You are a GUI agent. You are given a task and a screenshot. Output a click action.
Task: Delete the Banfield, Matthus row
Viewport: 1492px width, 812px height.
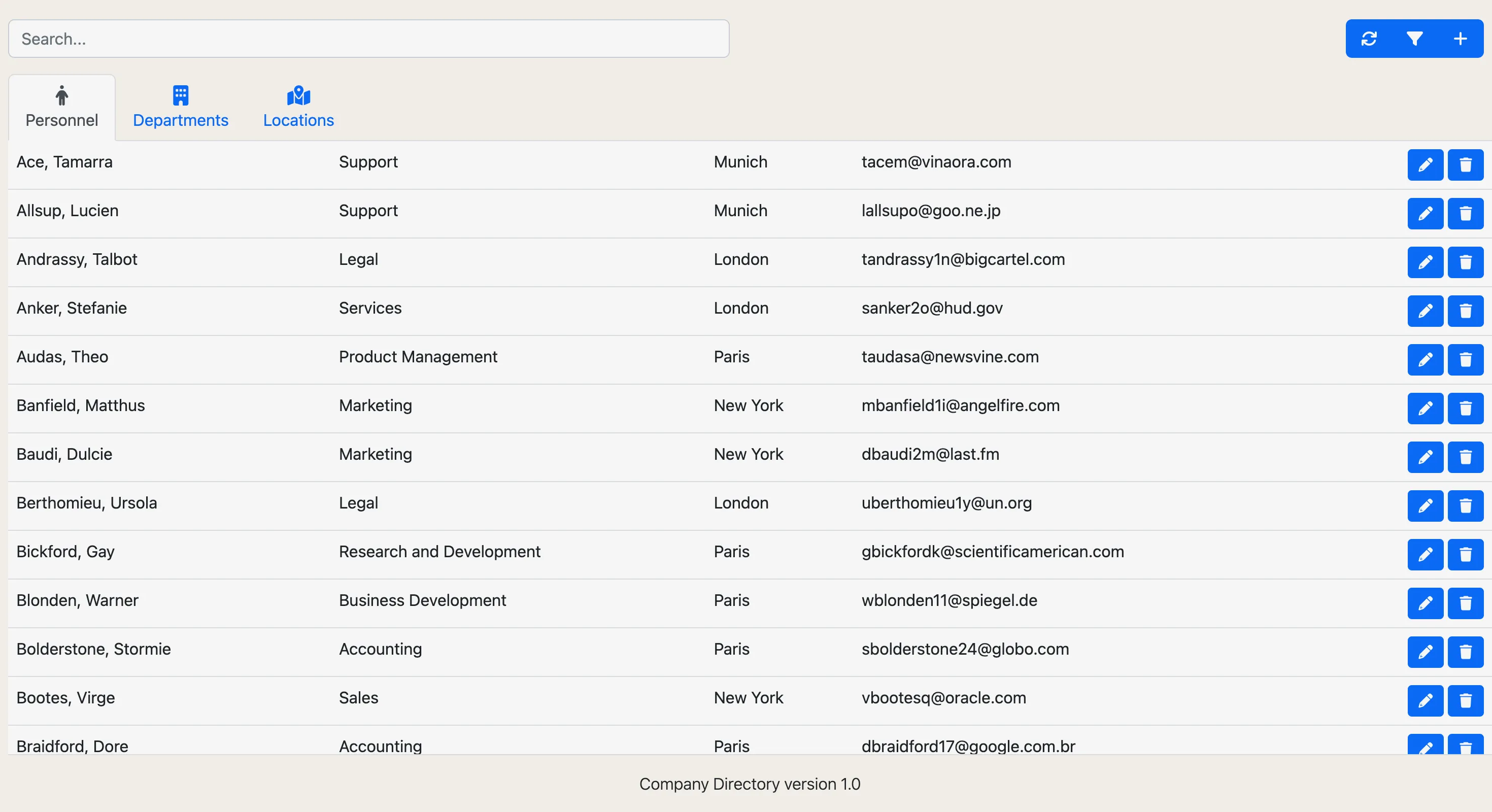click(x=1466, y=409)
